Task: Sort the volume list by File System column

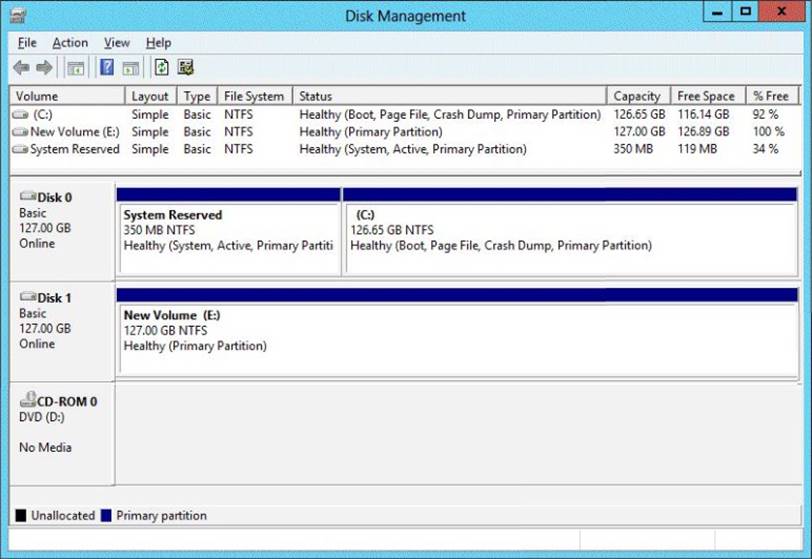Action: click(254, 96)
